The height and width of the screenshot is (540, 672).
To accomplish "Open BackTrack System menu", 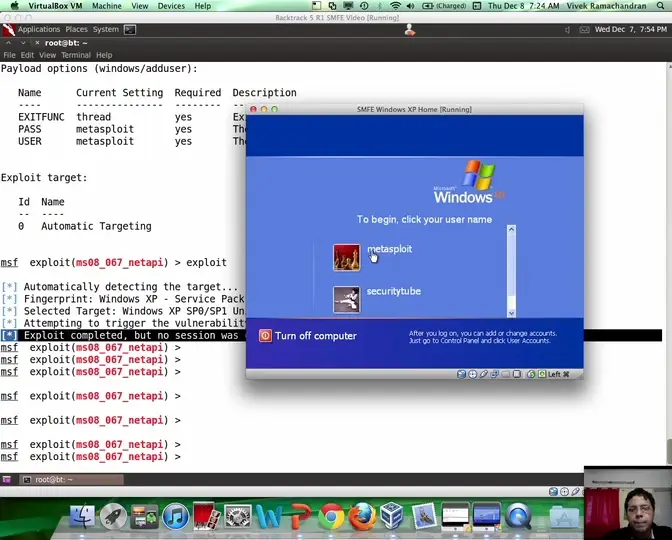I will click(105, 29).
